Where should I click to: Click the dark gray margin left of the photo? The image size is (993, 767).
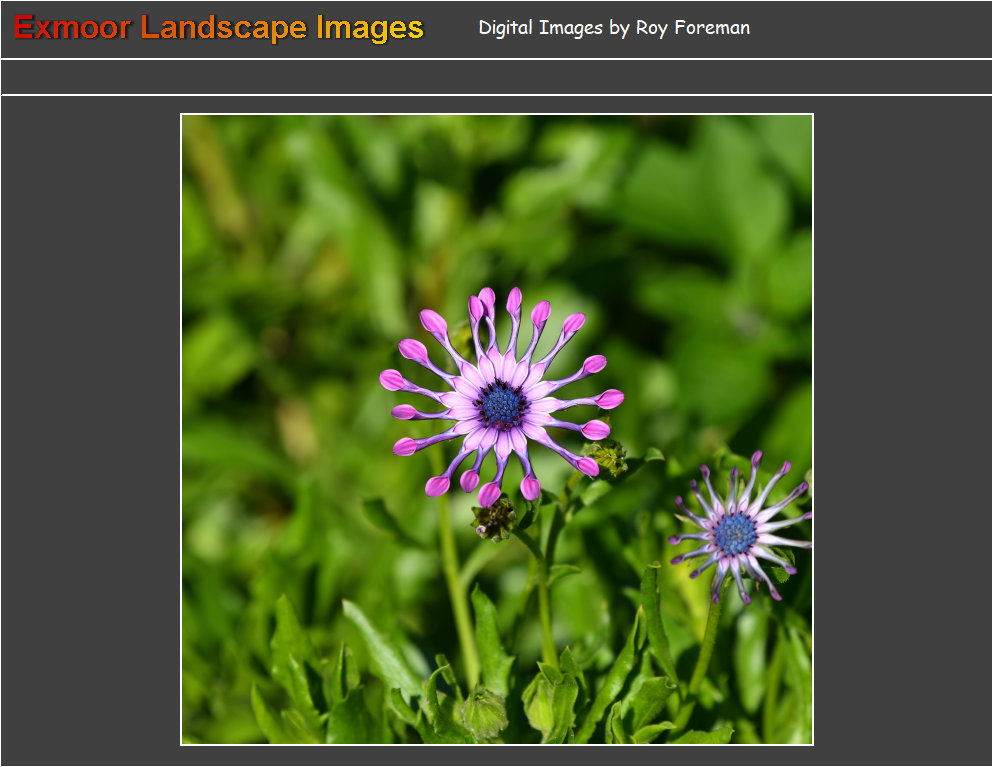(90, 430)
